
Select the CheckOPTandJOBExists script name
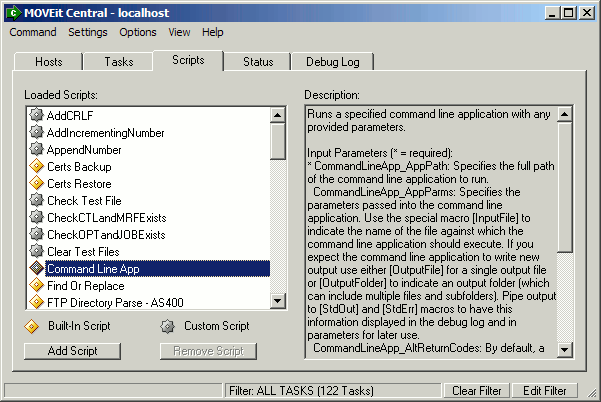106,235
